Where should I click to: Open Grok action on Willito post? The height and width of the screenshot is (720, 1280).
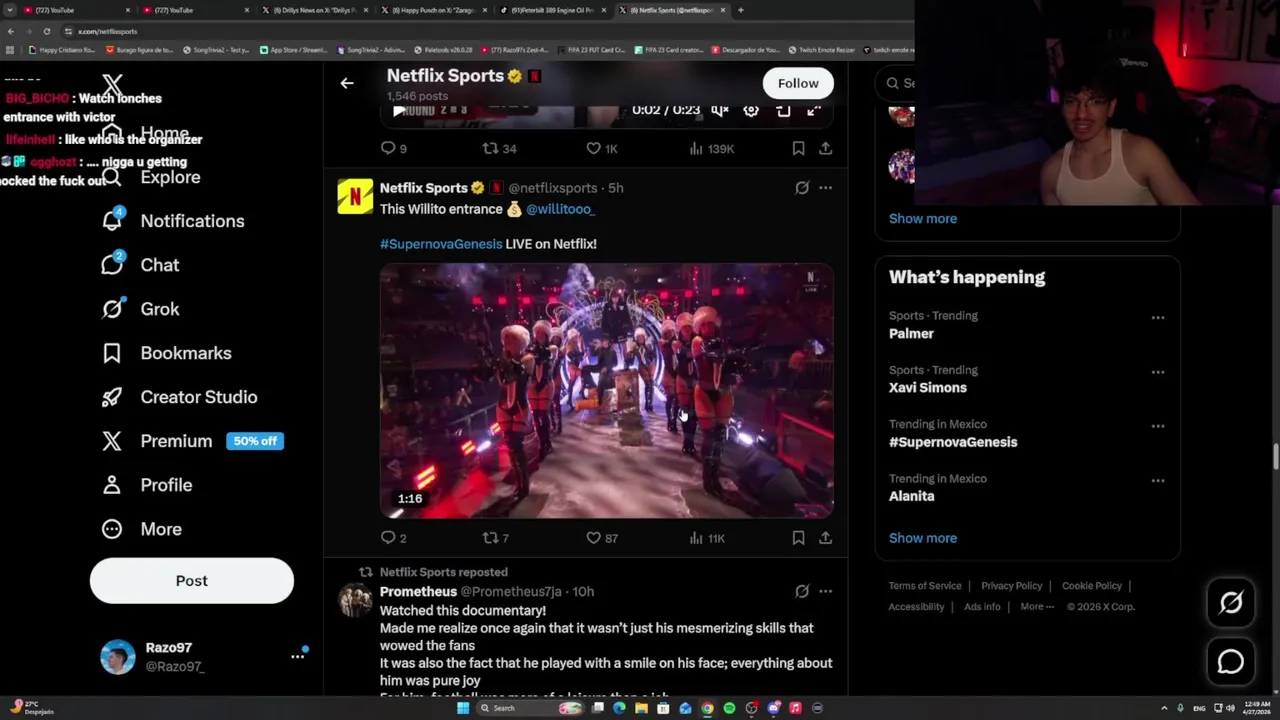point(802,188)
